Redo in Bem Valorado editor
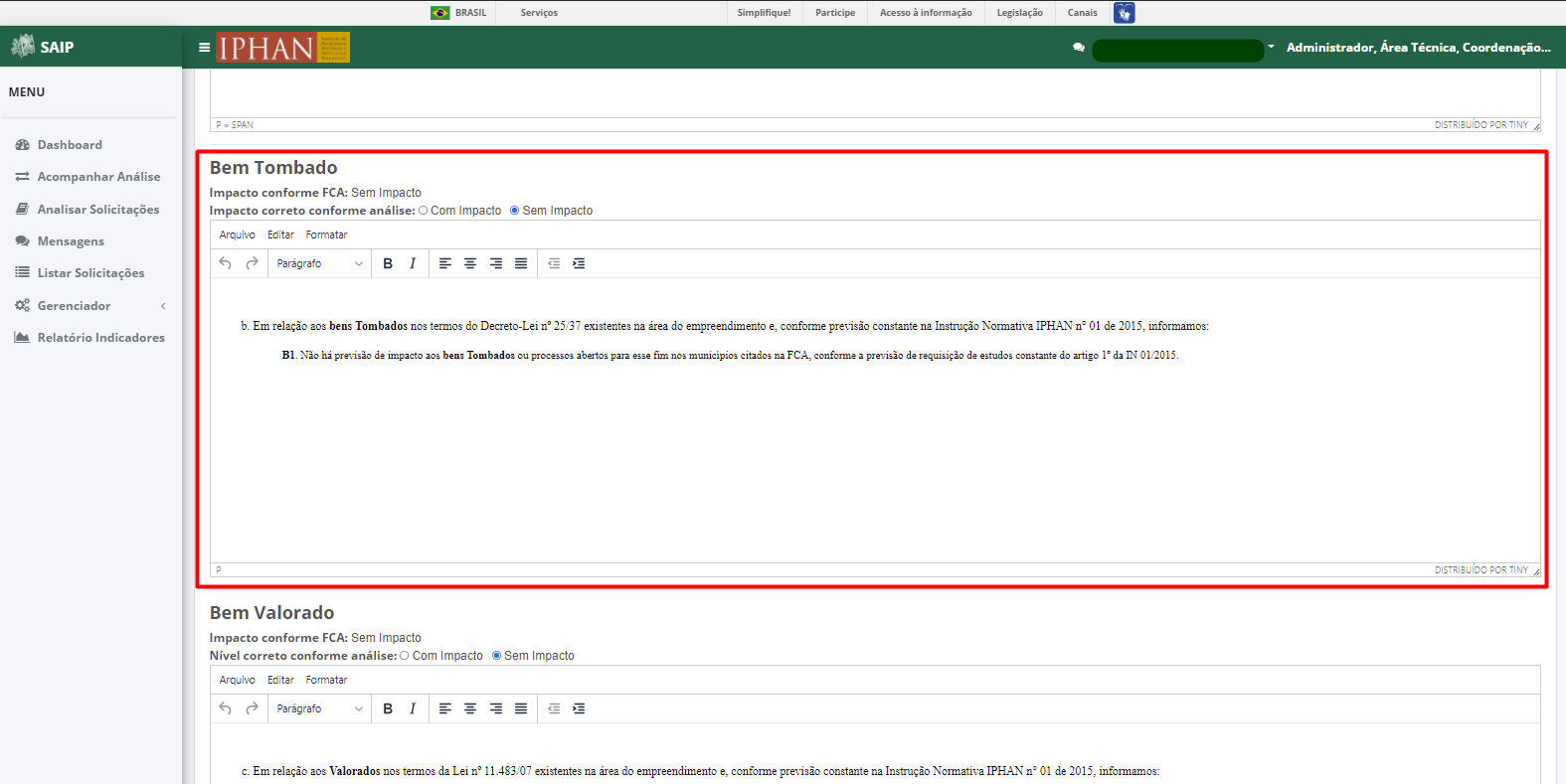Screen dimensions: 1566x784 pos(252,708)
